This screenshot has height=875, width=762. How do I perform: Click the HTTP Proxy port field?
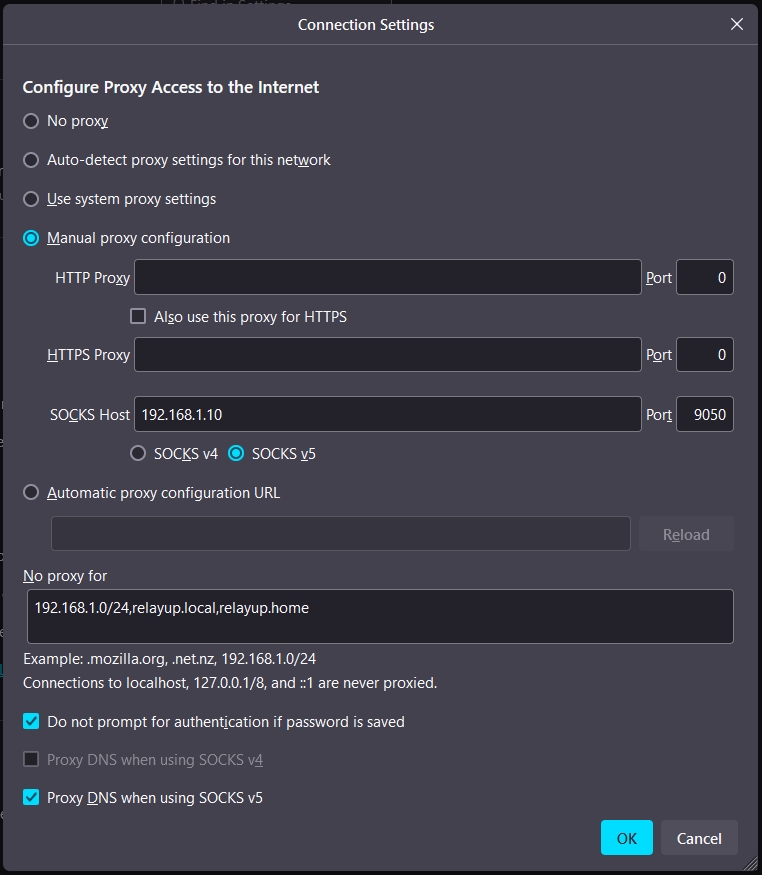(704, 277)
